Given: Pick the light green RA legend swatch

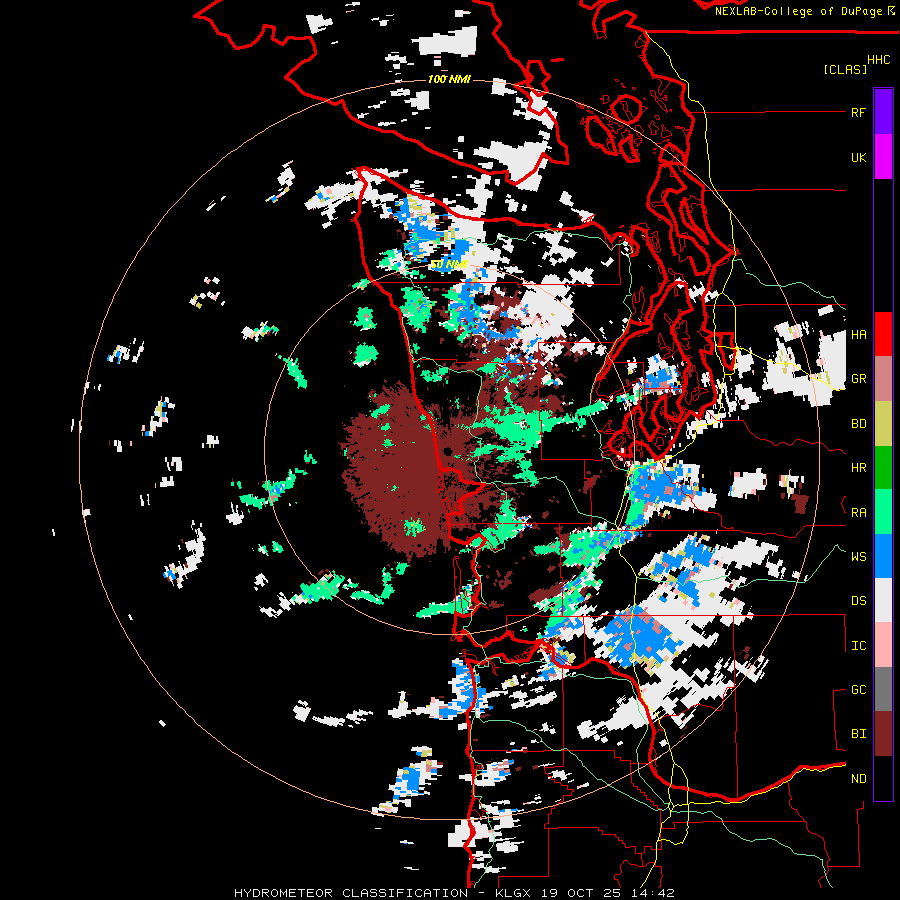Looking at the screenshot, I should (x=883, y=512).
